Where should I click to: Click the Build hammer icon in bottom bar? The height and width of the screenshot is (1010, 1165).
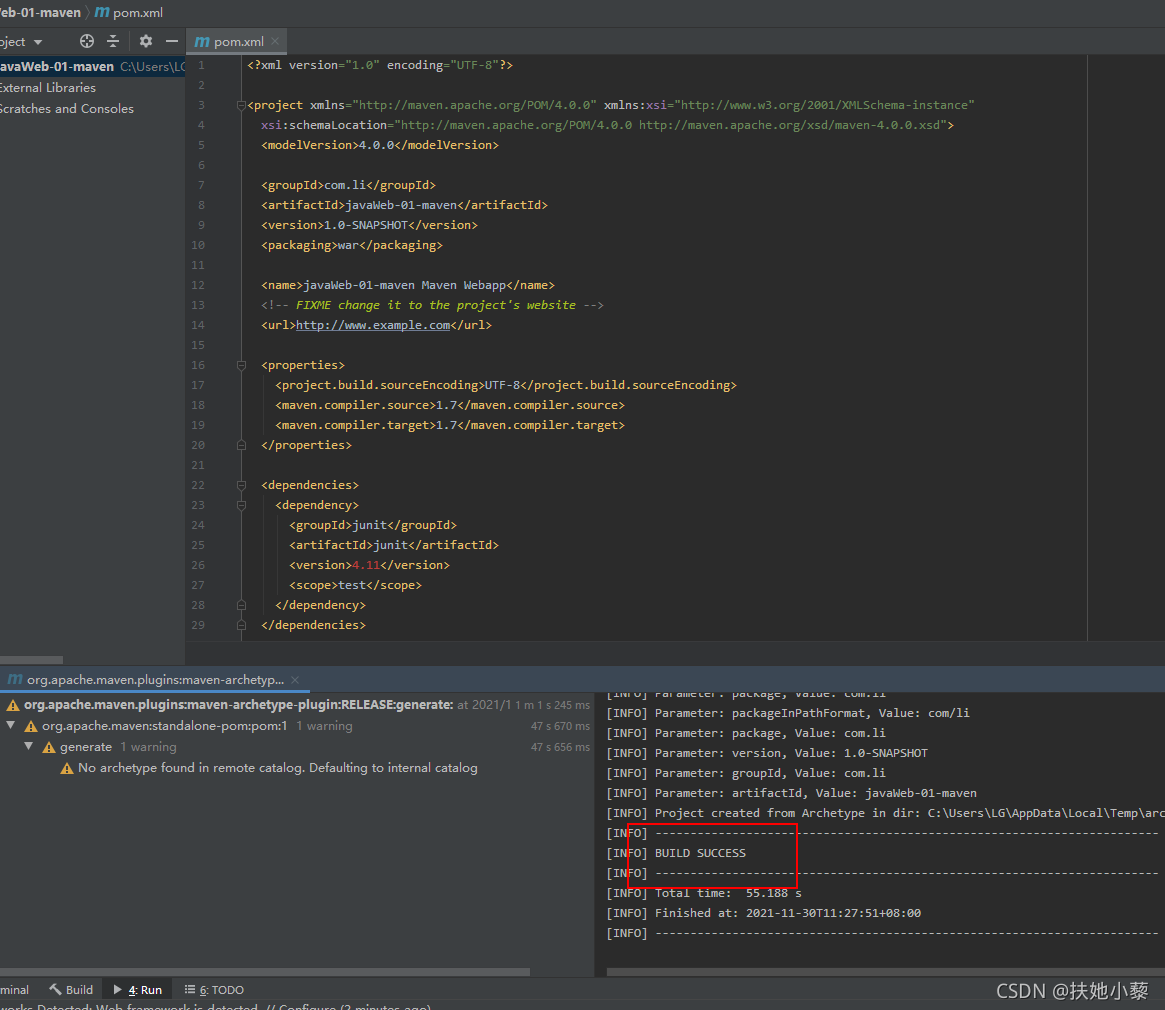click(x=55, y=989)
